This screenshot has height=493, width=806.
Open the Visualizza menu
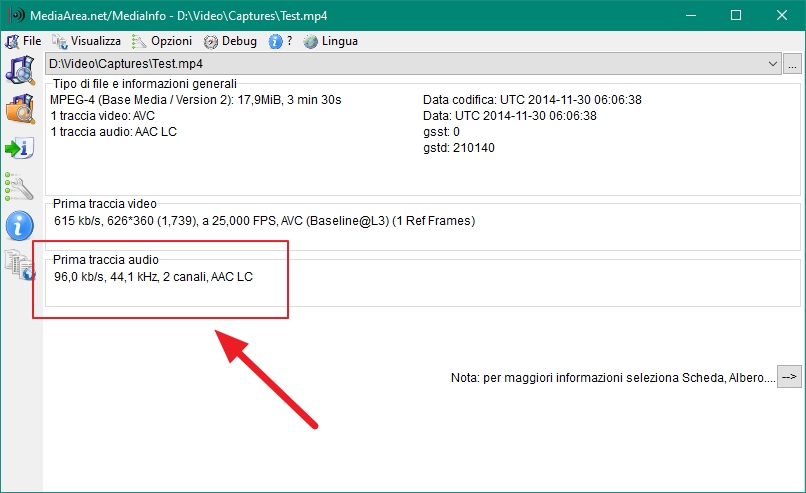coord(86,41)
